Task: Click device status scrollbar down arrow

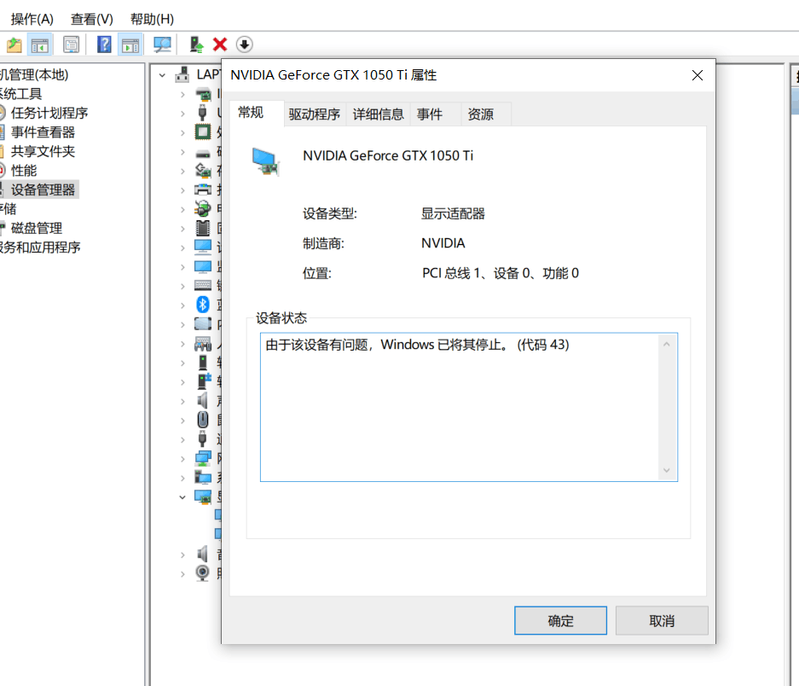Action: tap(667, 470)
